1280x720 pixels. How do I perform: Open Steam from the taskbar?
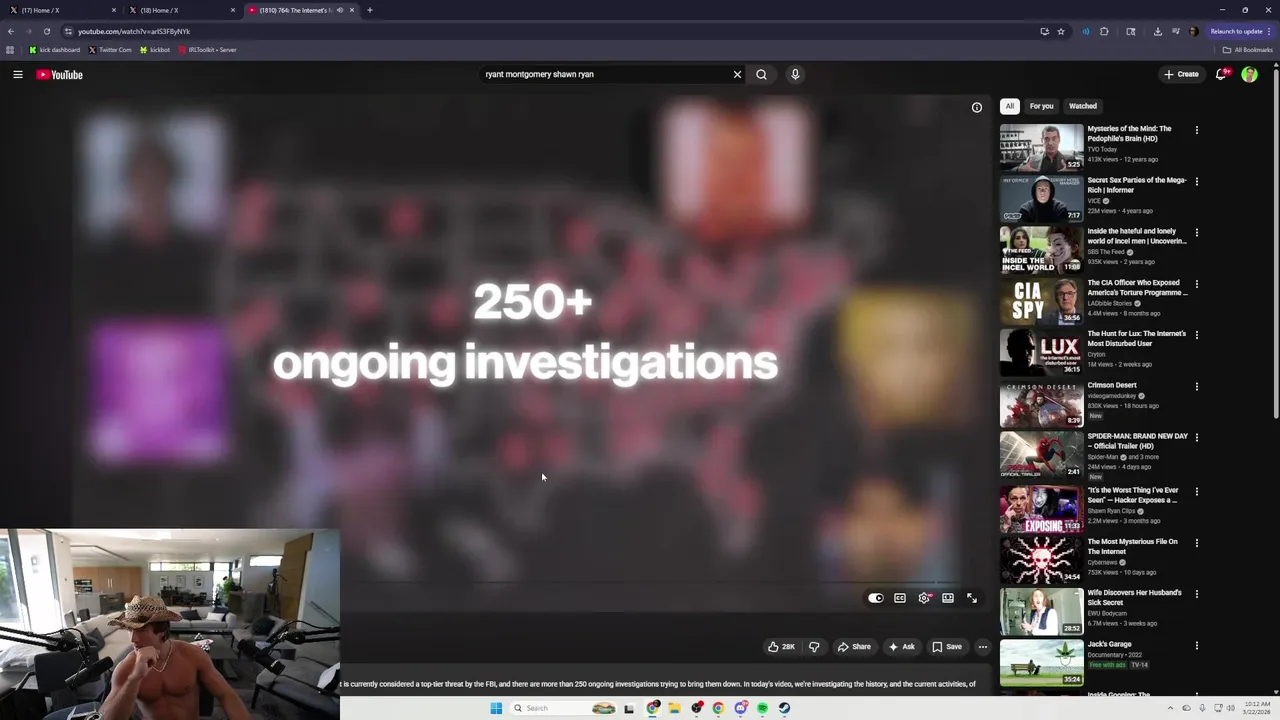tap(784, 708)
